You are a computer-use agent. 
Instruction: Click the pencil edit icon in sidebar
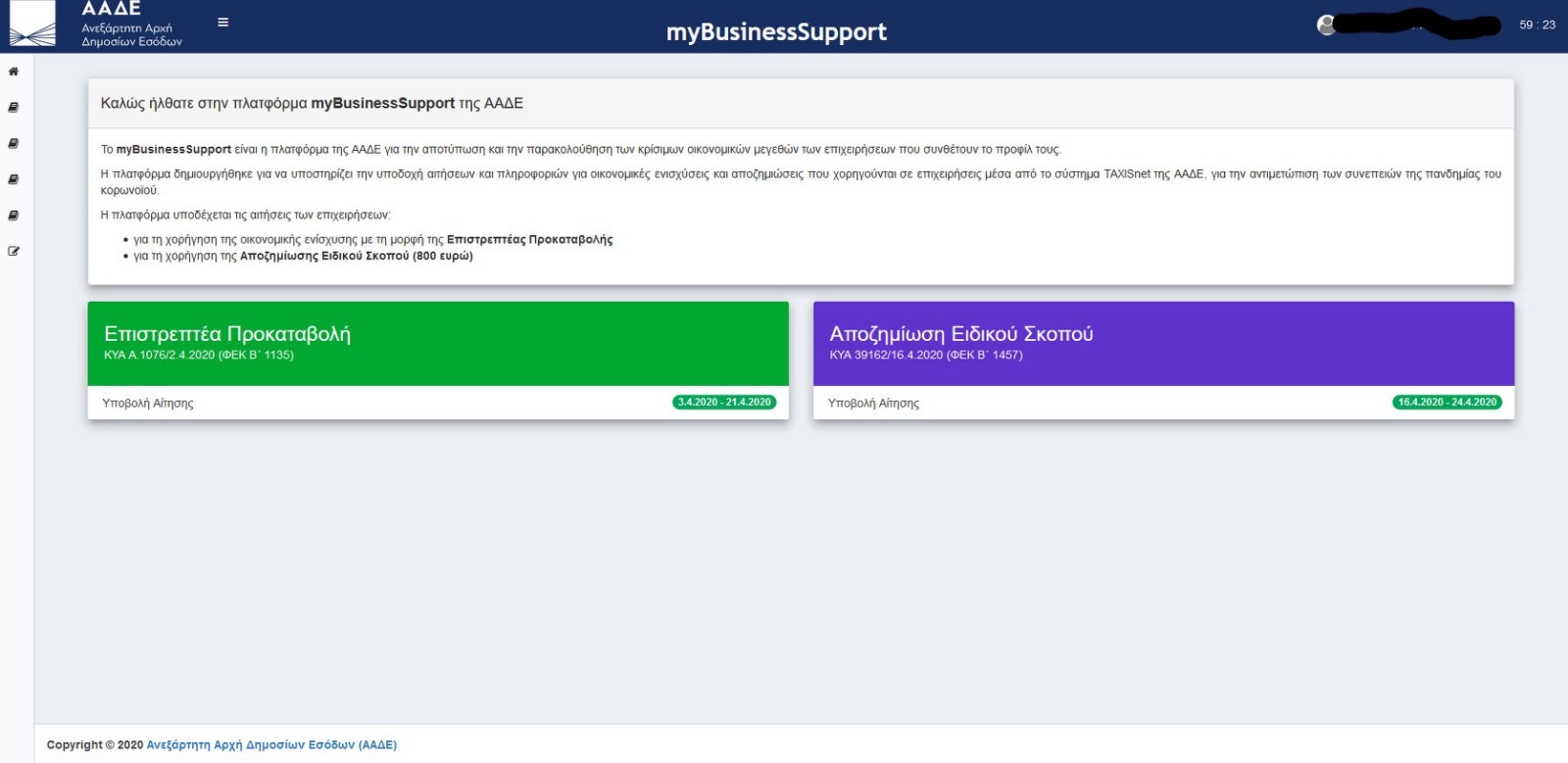[14, 252]
